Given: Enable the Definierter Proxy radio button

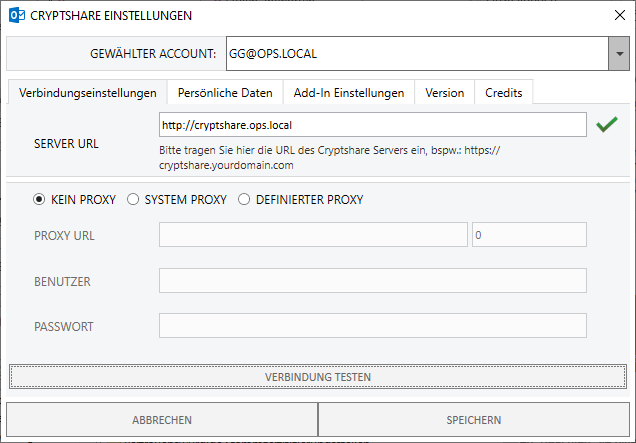Looking at the screenshot, I should tap(243, 199).
